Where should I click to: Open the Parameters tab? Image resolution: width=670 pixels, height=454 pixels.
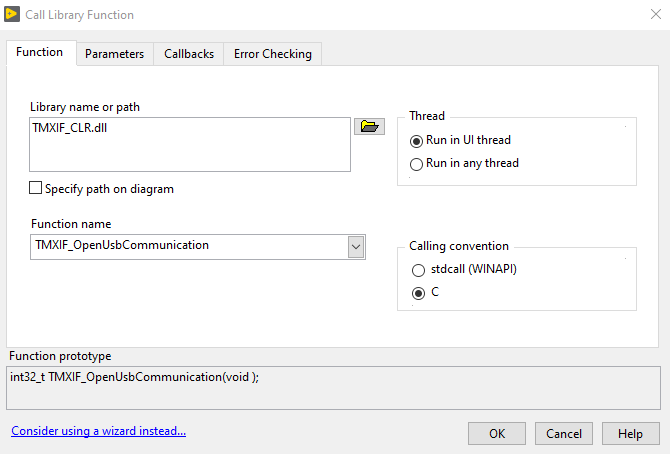coord(114,54)
